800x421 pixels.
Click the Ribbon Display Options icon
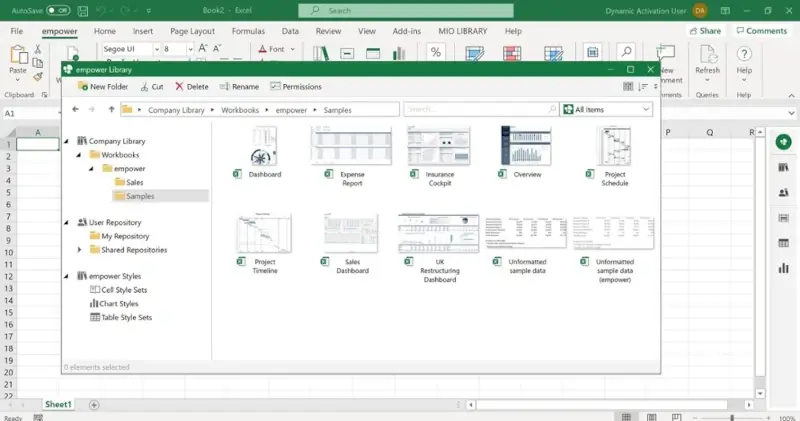724,10
